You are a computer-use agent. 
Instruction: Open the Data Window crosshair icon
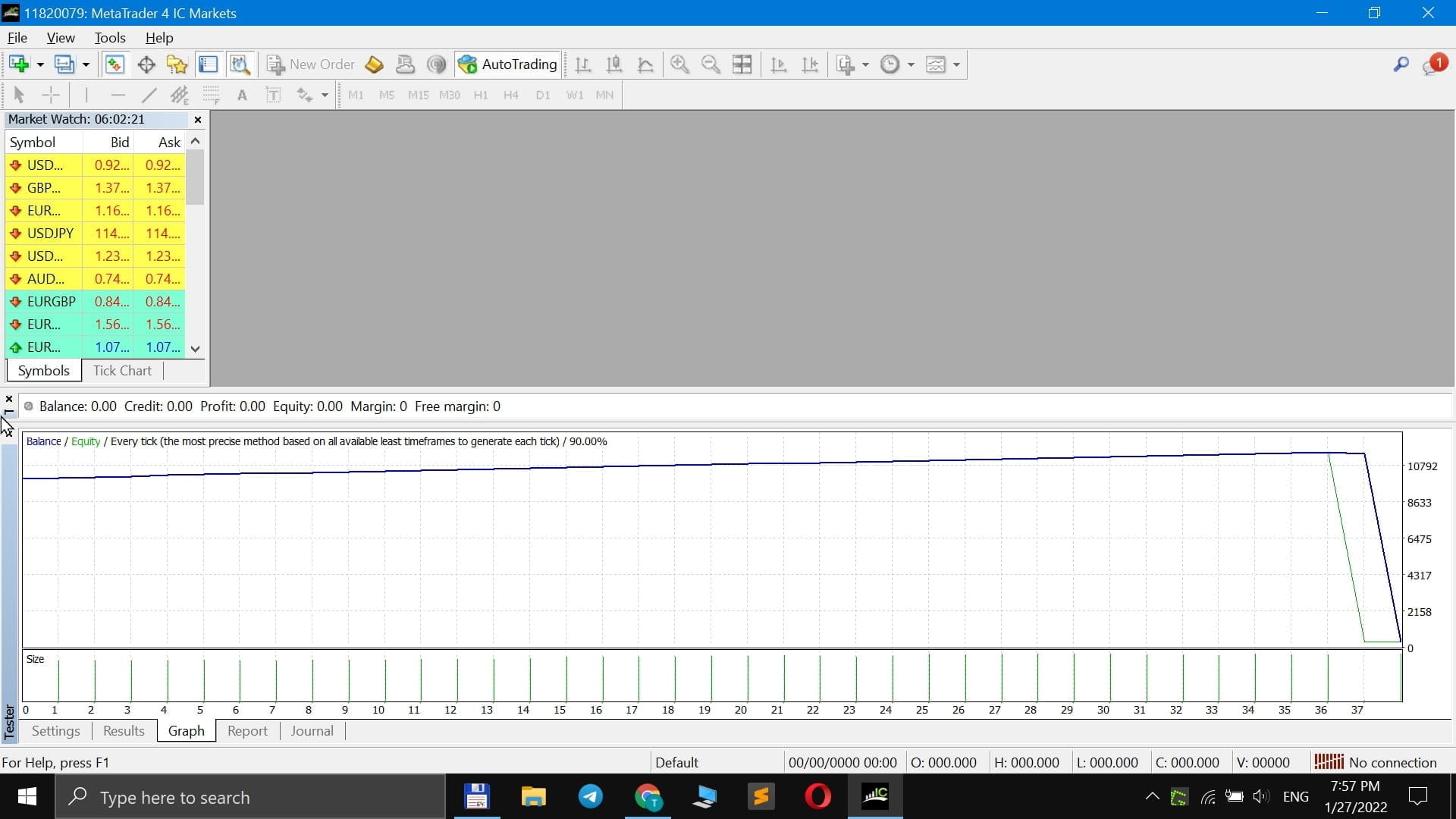point(146,64)
